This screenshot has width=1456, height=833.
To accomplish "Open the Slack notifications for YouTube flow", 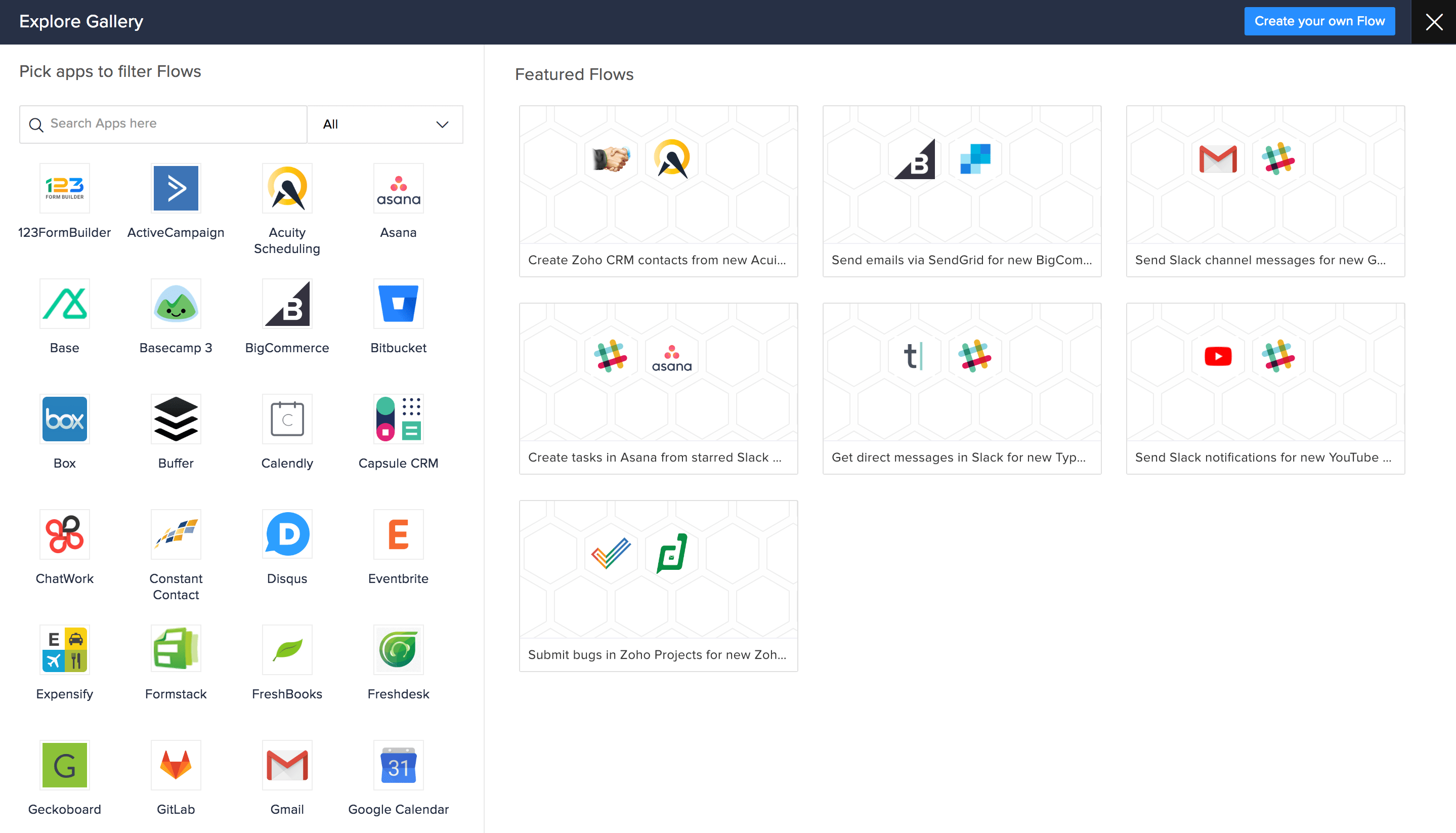I will coord(1264,389).
